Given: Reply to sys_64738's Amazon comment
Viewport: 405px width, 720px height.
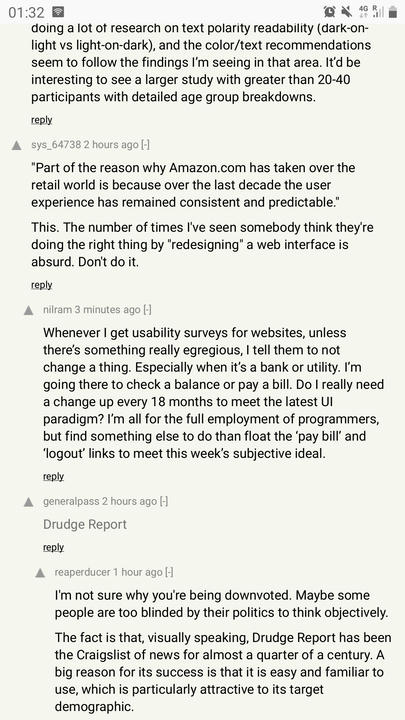Looking at the screenshot, I should click(x=41, y=285).
